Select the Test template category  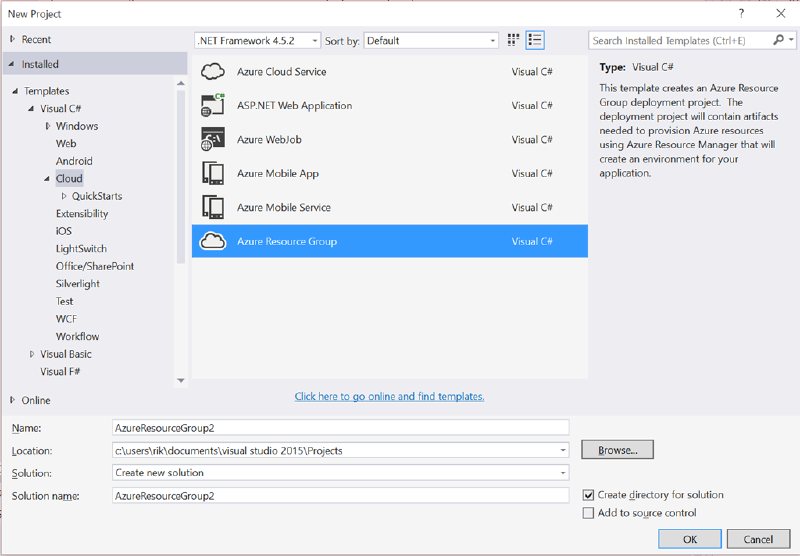(x=64, y=301)
